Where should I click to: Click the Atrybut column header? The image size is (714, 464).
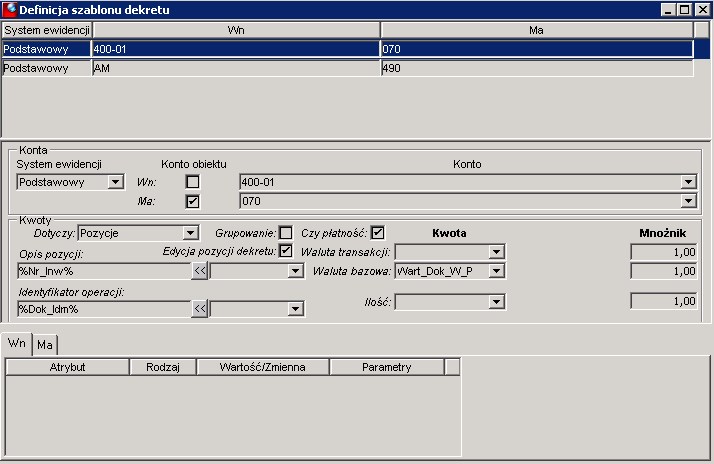[x=67, y=367]
